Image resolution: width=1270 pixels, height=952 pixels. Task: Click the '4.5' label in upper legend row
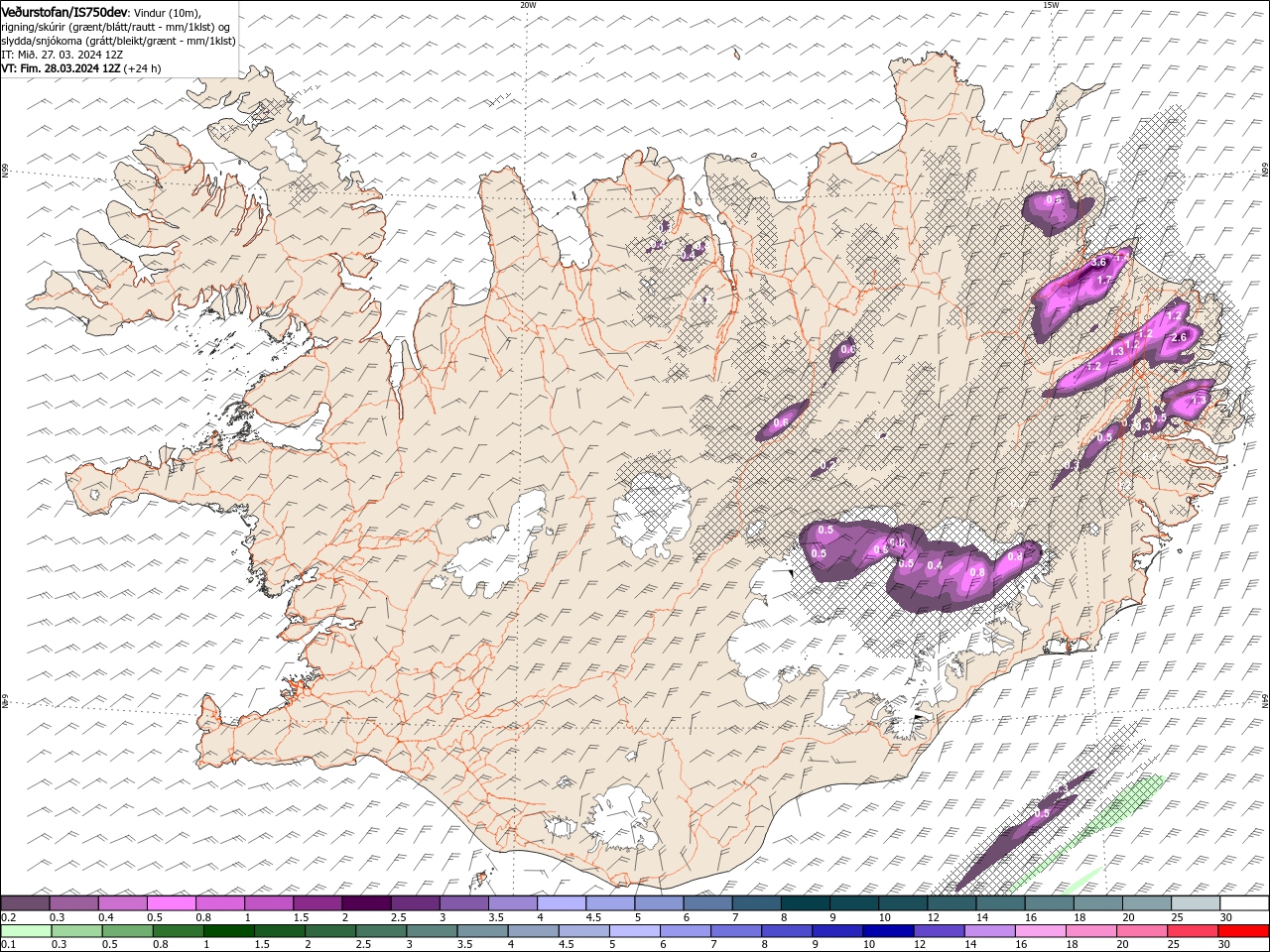click(x=593, y=917)
